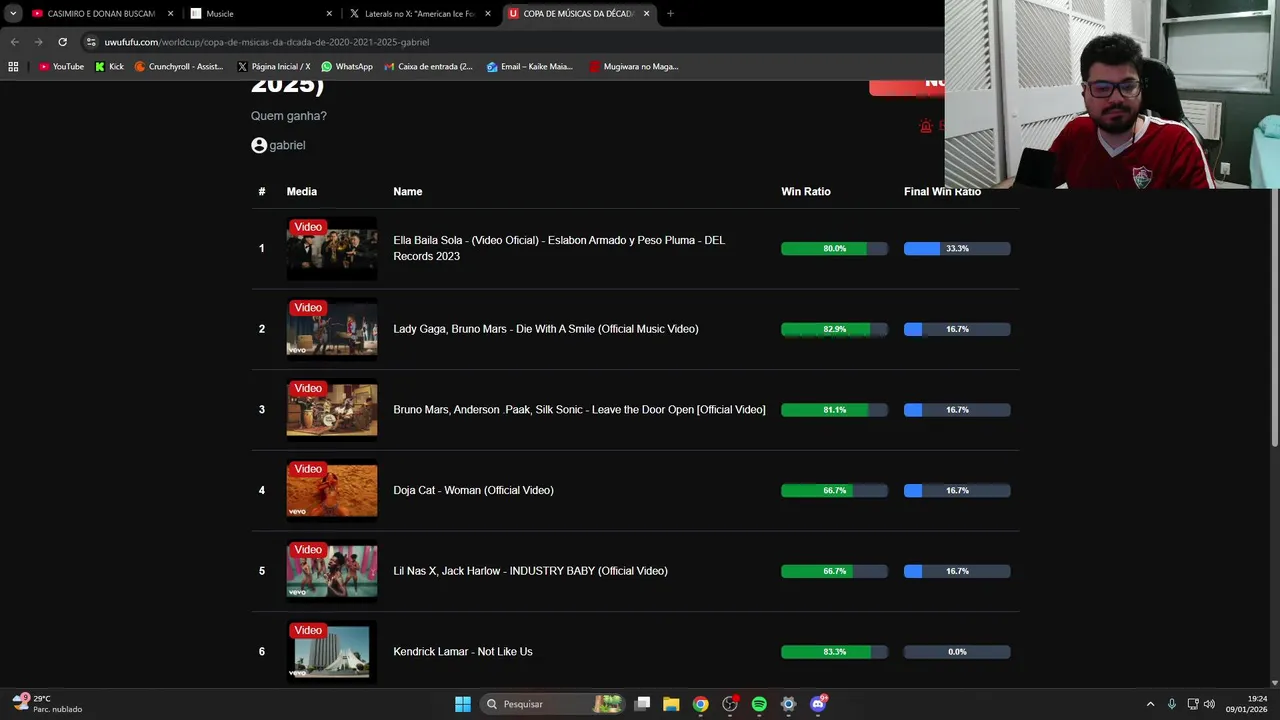Click the Name column header

click(x=408, y=191)
